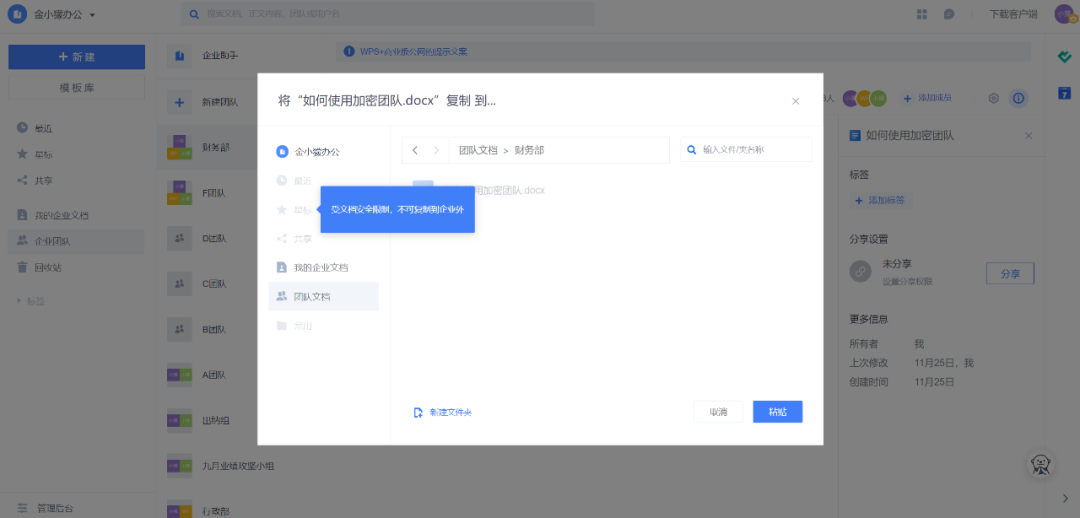
Task: Click the global search field at top
Action: [x=388, y=14]
